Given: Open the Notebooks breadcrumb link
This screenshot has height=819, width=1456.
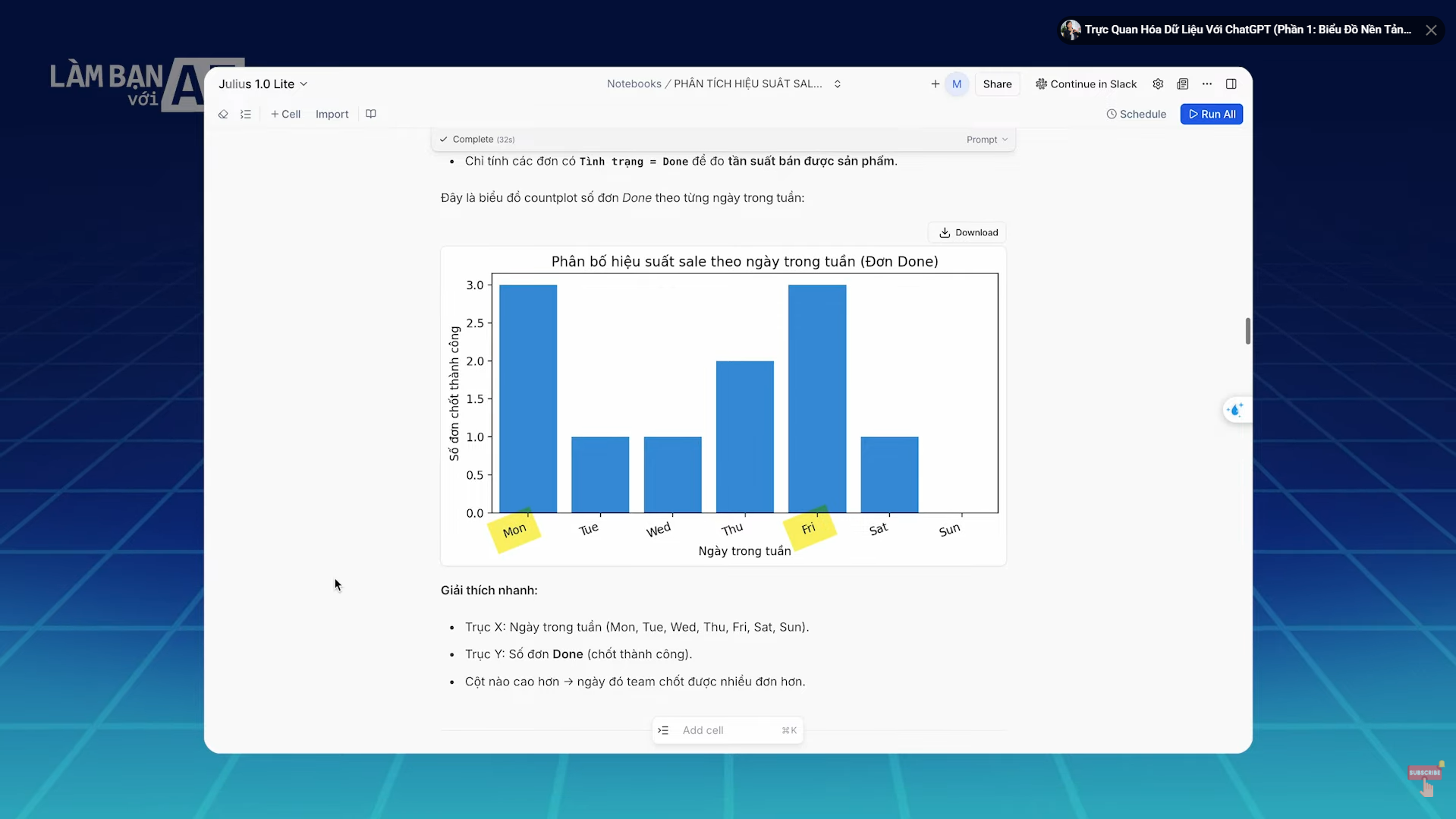Looking at the screenshot, I should click(634, 83).
